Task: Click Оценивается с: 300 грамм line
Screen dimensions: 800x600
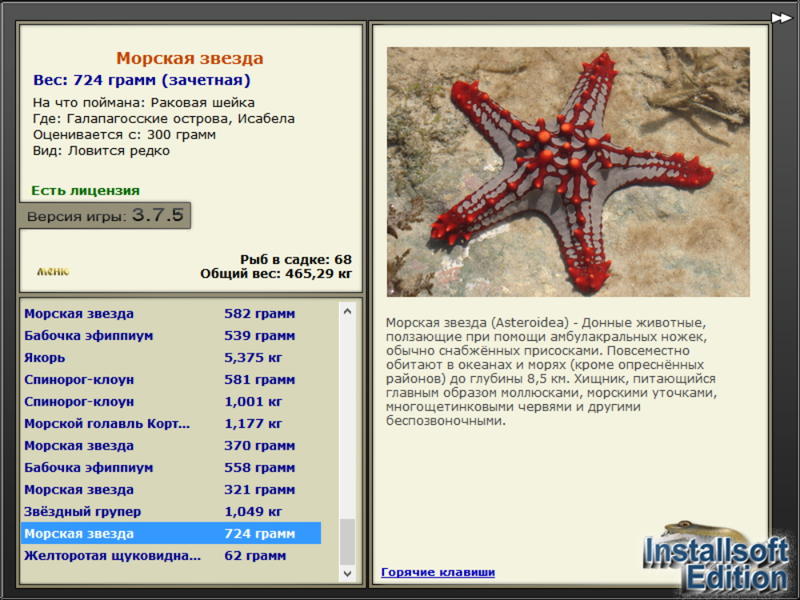Action: tap(124, 135)
